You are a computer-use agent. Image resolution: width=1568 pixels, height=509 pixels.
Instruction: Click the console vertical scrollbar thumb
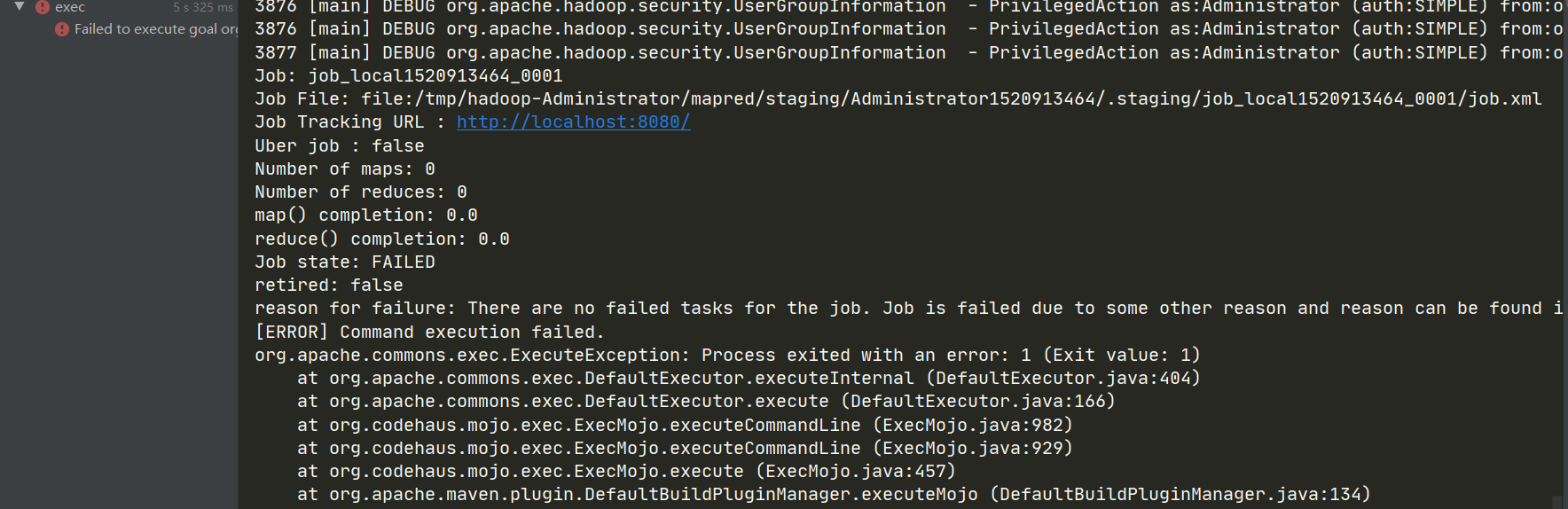(x=1557, y=502)
